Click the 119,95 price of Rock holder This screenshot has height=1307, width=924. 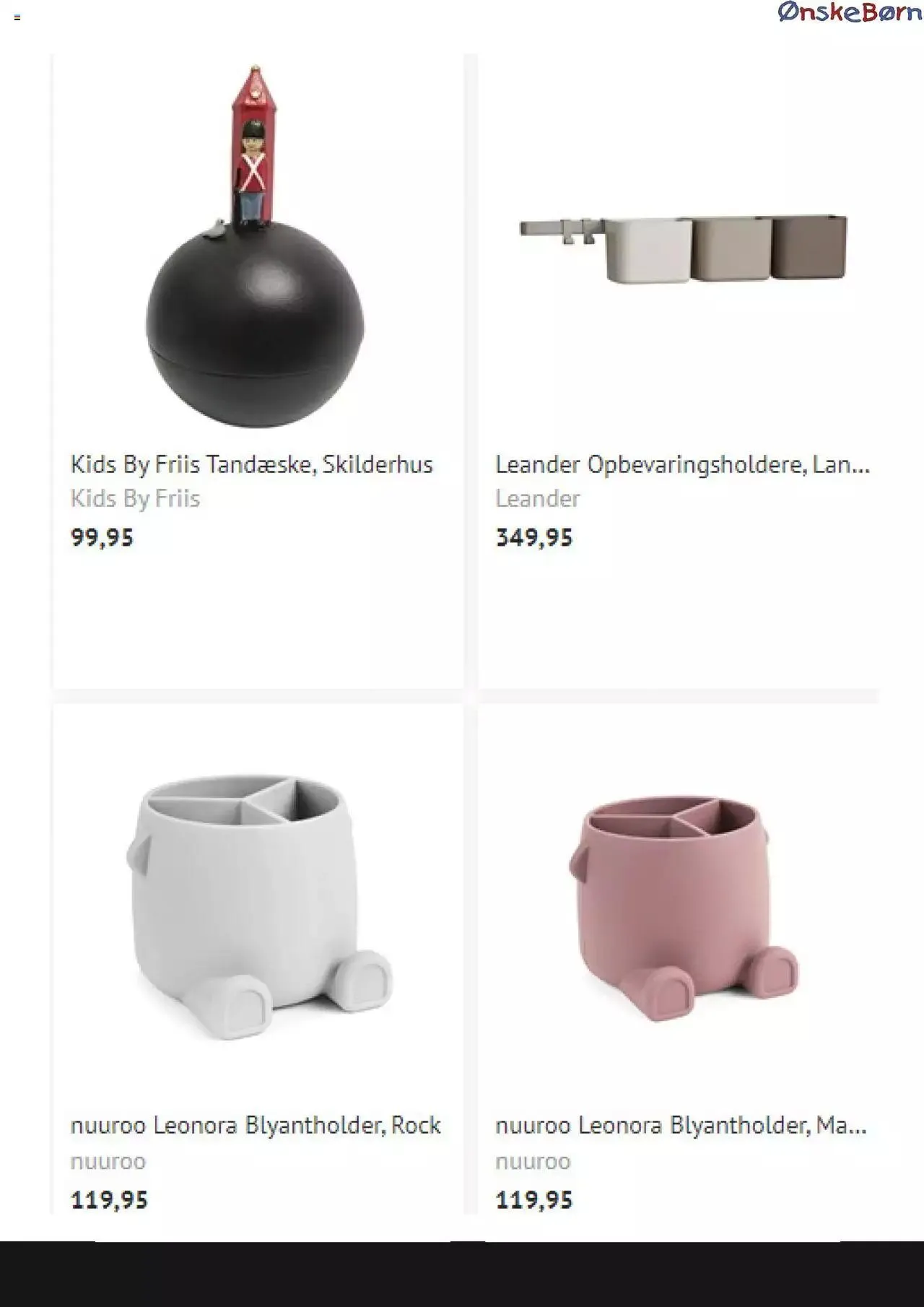[109, 1201]
